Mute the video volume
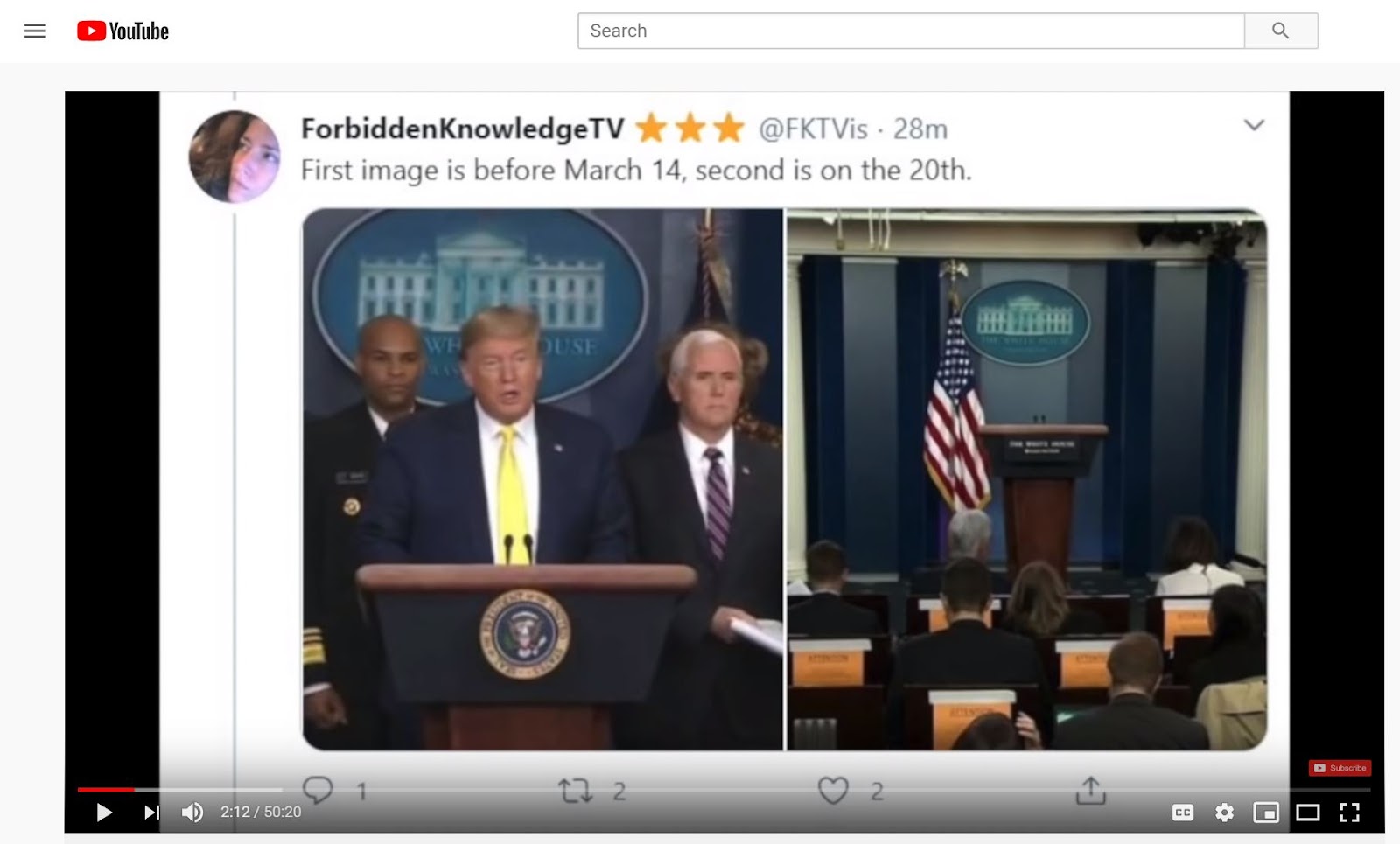 [192, 813]
